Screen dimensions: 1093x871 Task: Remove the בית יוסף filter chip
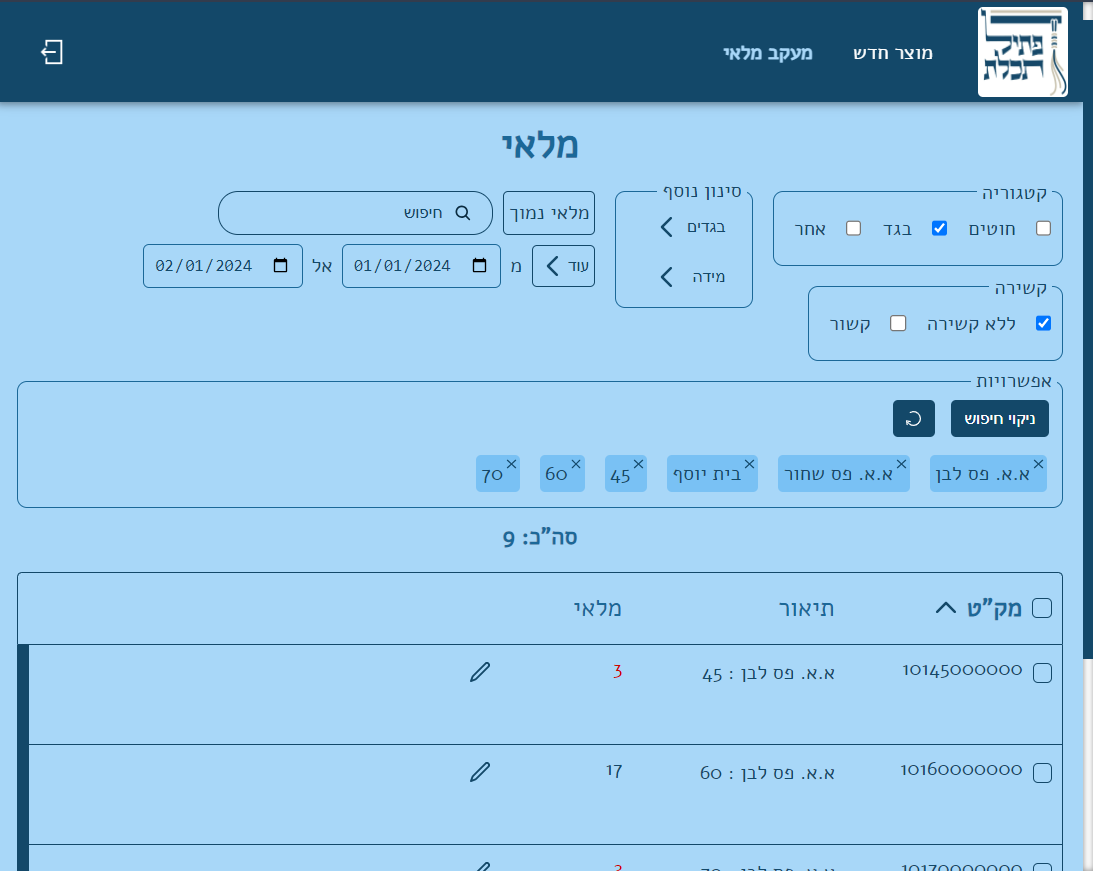pos(749,464)
